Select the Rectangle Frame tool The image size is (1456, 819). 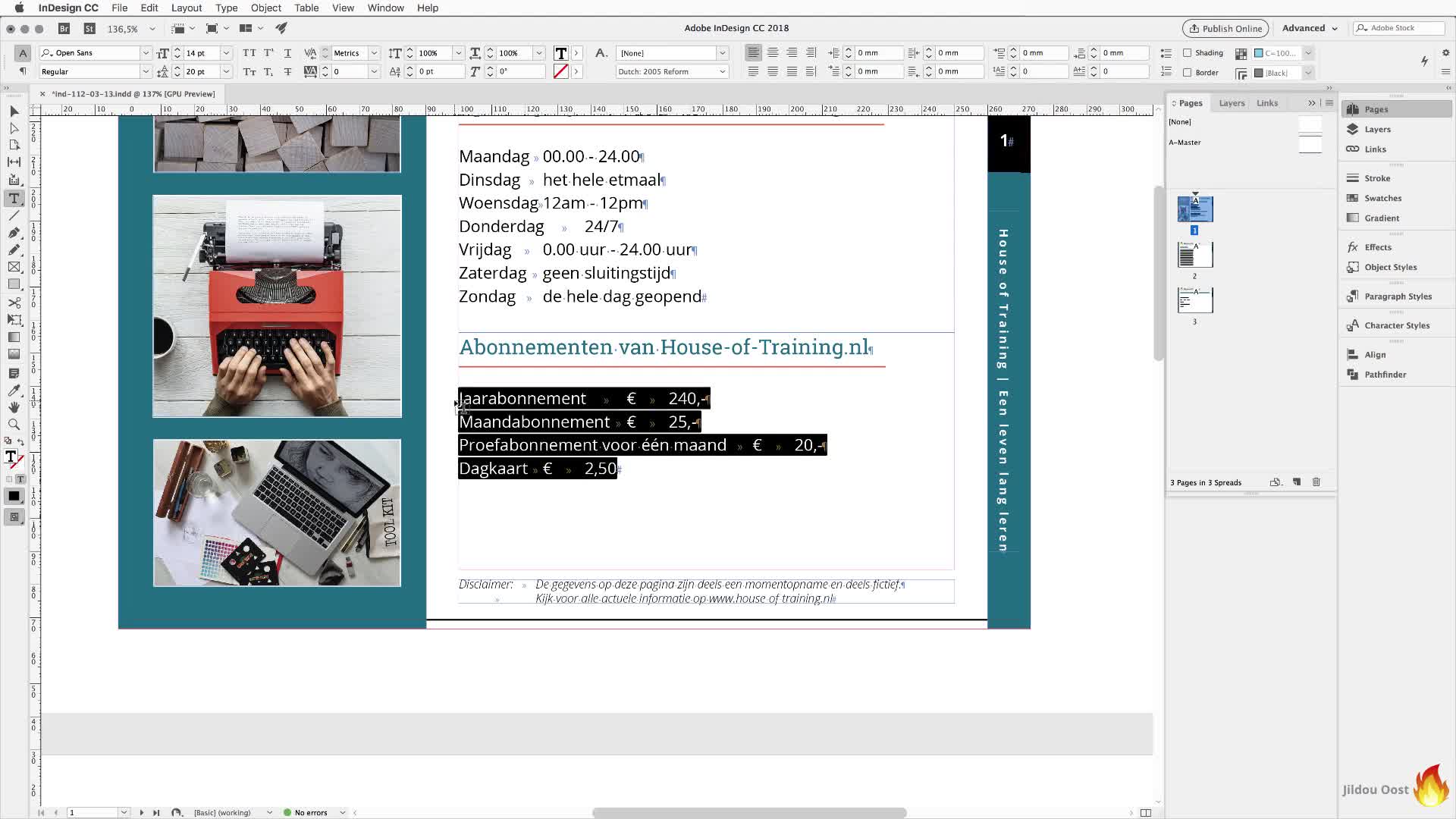tap(14, 267)
